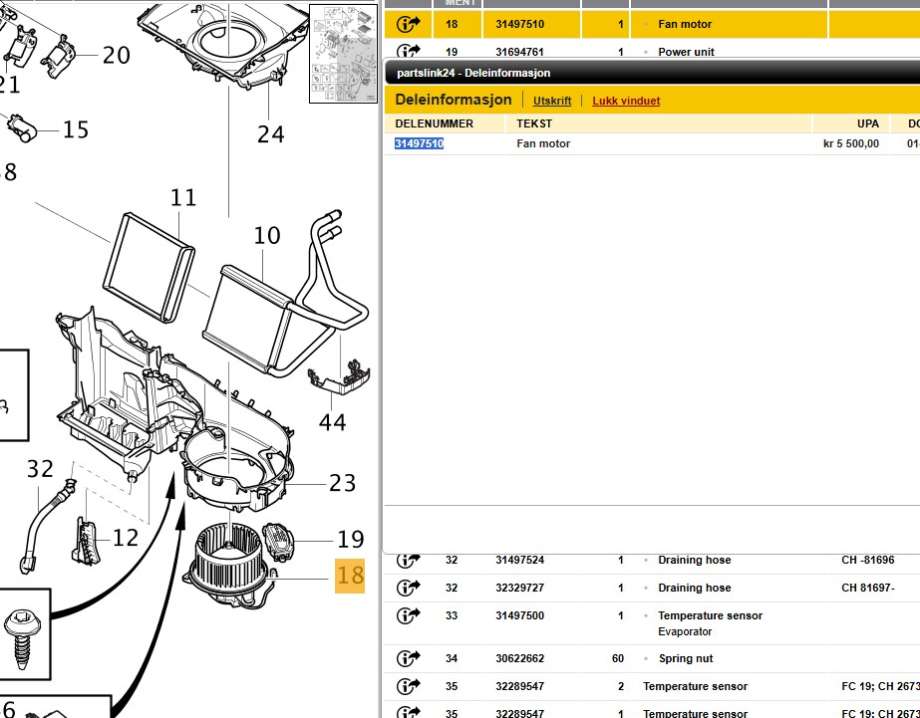Click the UPA column header

point(867,124)
